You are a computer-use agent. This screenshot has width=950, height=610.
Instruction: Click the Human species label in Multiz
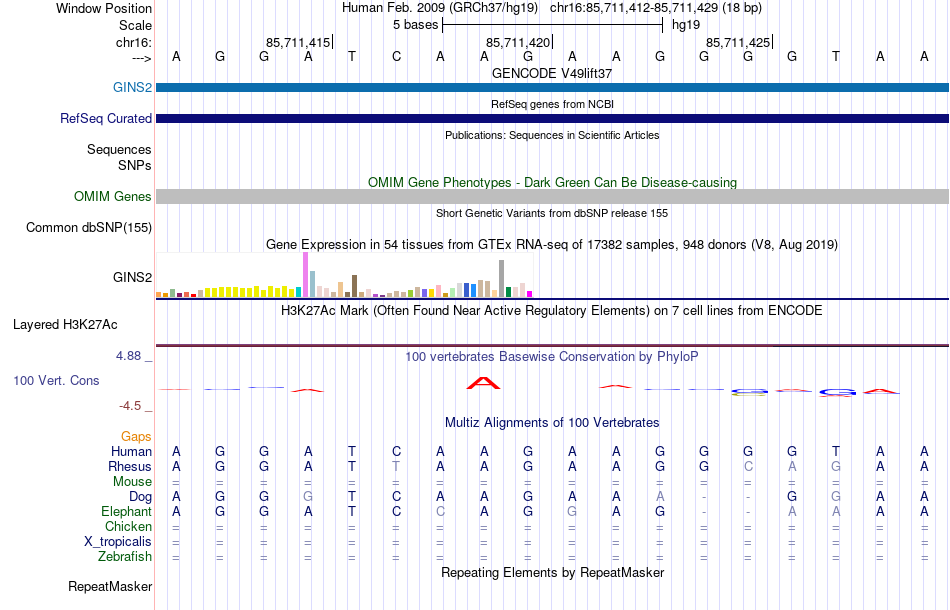[131, 451]
